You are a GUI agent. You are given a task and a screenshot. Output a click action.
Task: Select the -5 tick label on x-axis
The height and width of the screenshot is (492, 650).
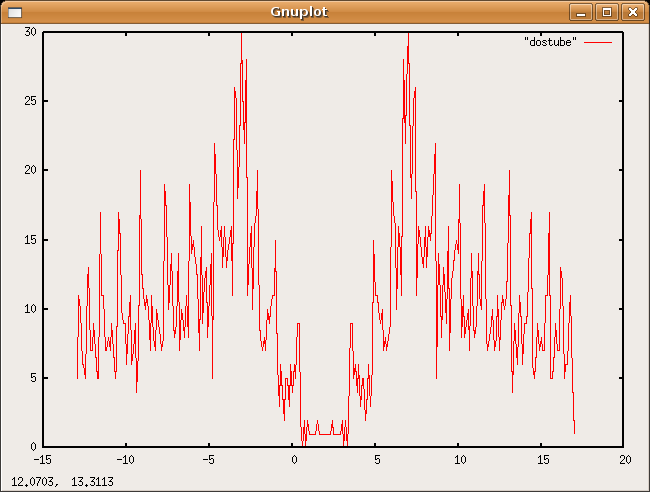(x=209, y=460)
